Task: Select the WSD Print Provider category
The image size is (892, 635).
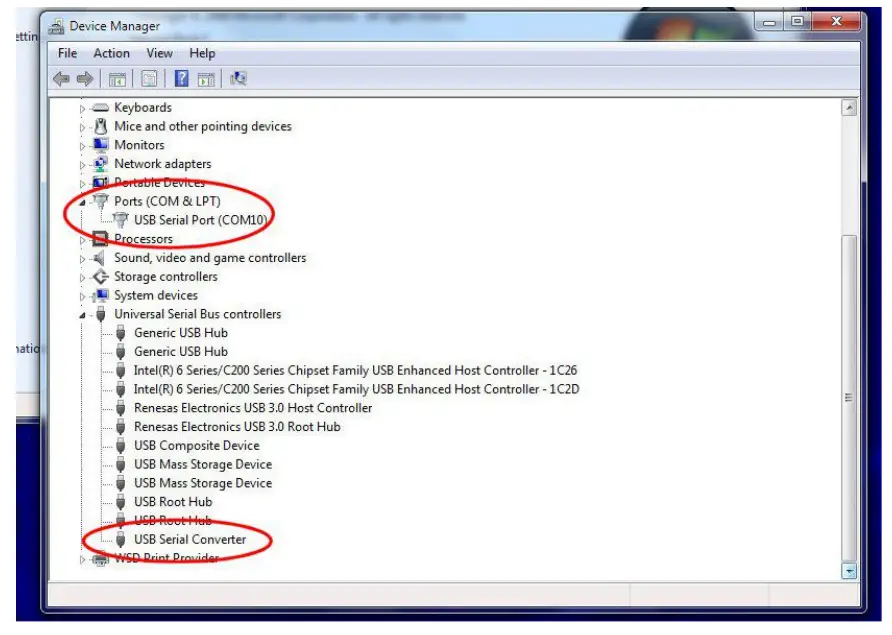Action: 166,558
